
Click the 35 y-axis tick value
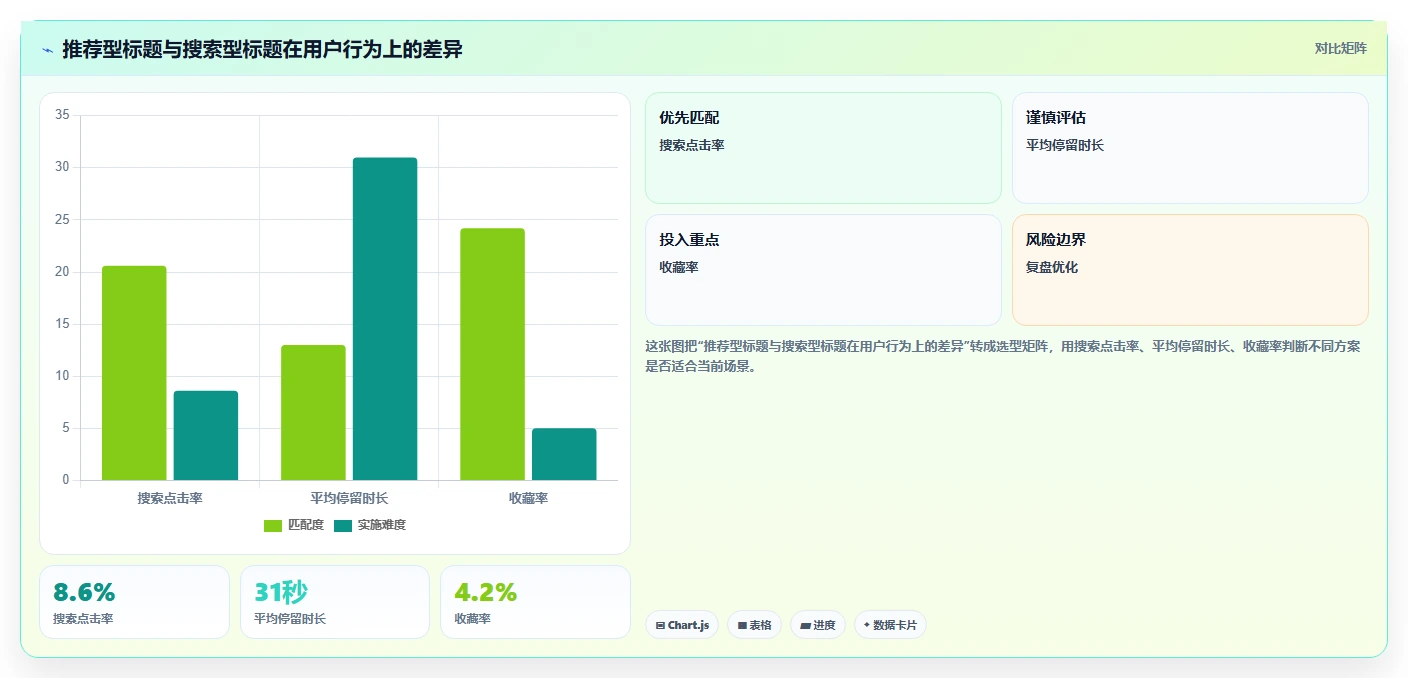pos(62,115)
